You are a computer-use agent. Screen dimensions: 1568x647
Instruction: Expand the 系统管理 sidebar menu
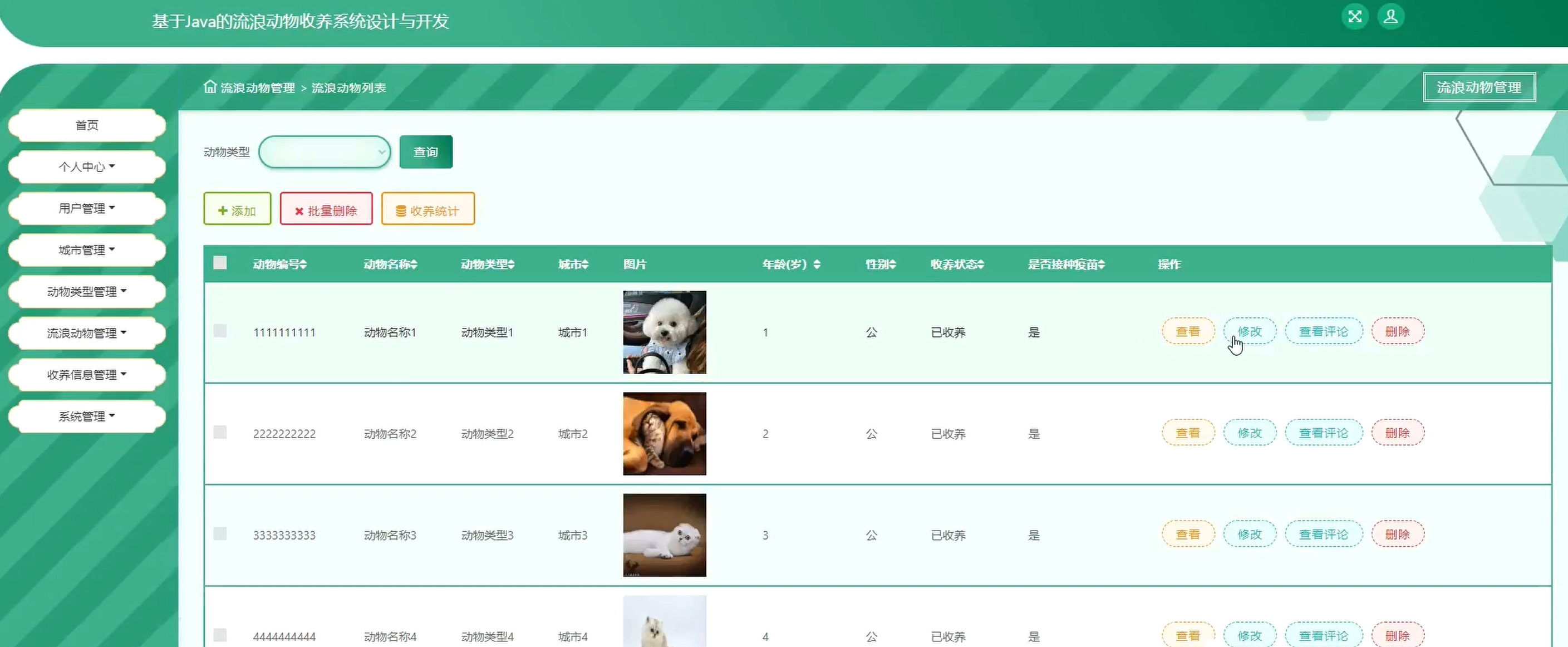click(x=86, y=416)
